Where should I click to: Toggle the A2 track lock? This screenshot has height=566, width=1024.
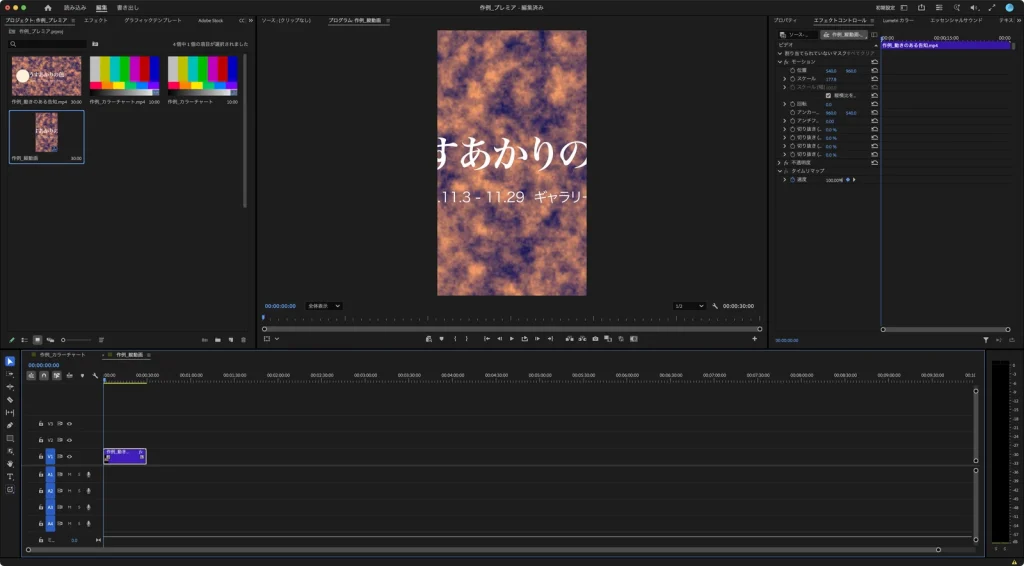coord(40,491)
